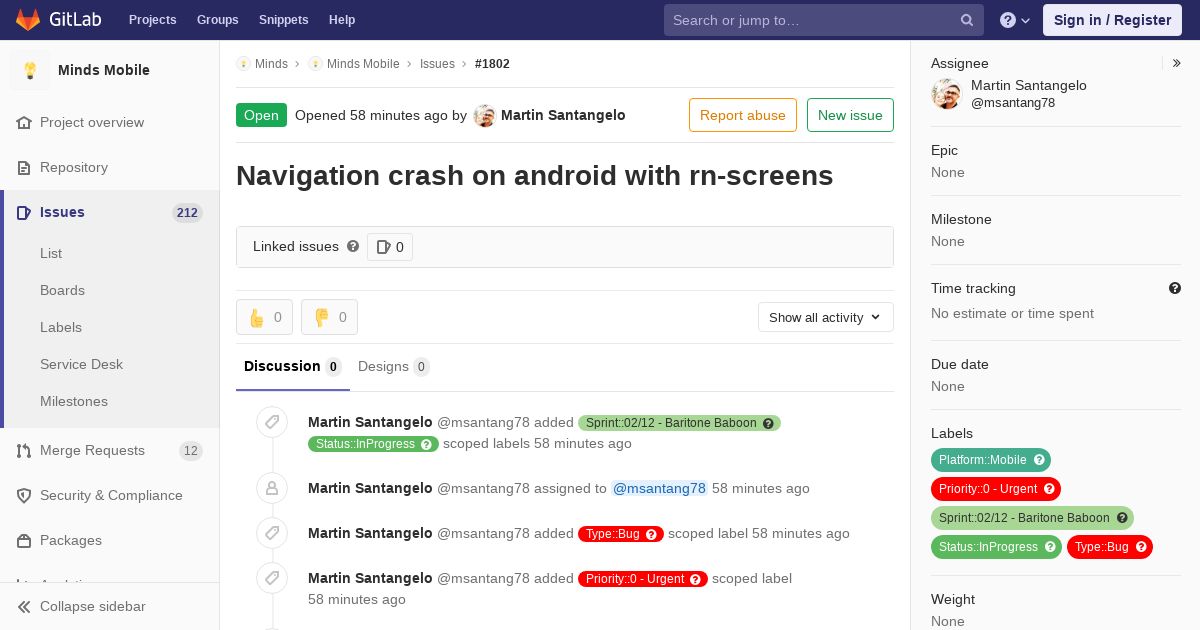1200x630 pixels.
Task: Open the Milestones sidebar item
Action: [x=74, y=401]
